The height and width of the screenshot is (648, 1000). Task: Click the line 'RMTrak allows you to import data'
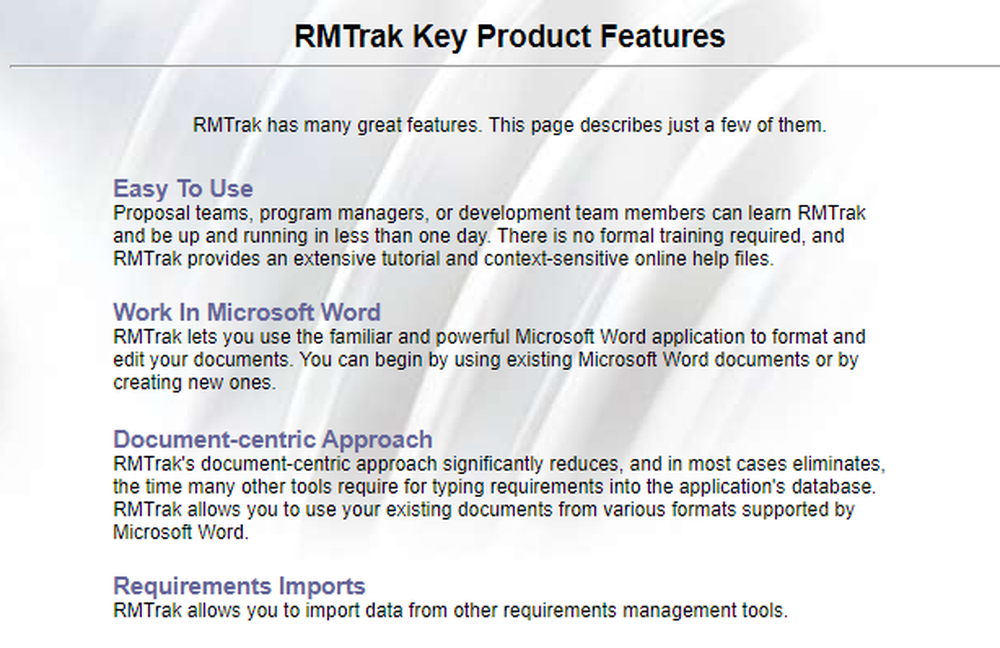click(x=450, y=611)
